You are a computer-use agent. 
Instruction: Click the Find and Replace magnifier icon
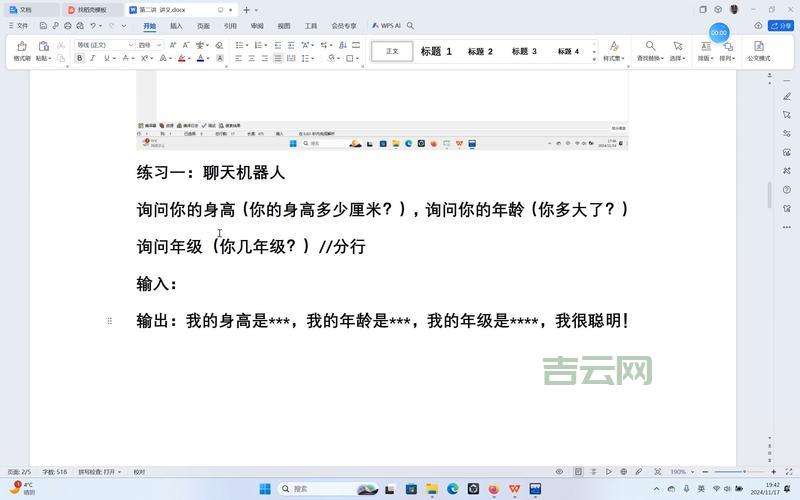pyautogui.click(x=650, y=46)
